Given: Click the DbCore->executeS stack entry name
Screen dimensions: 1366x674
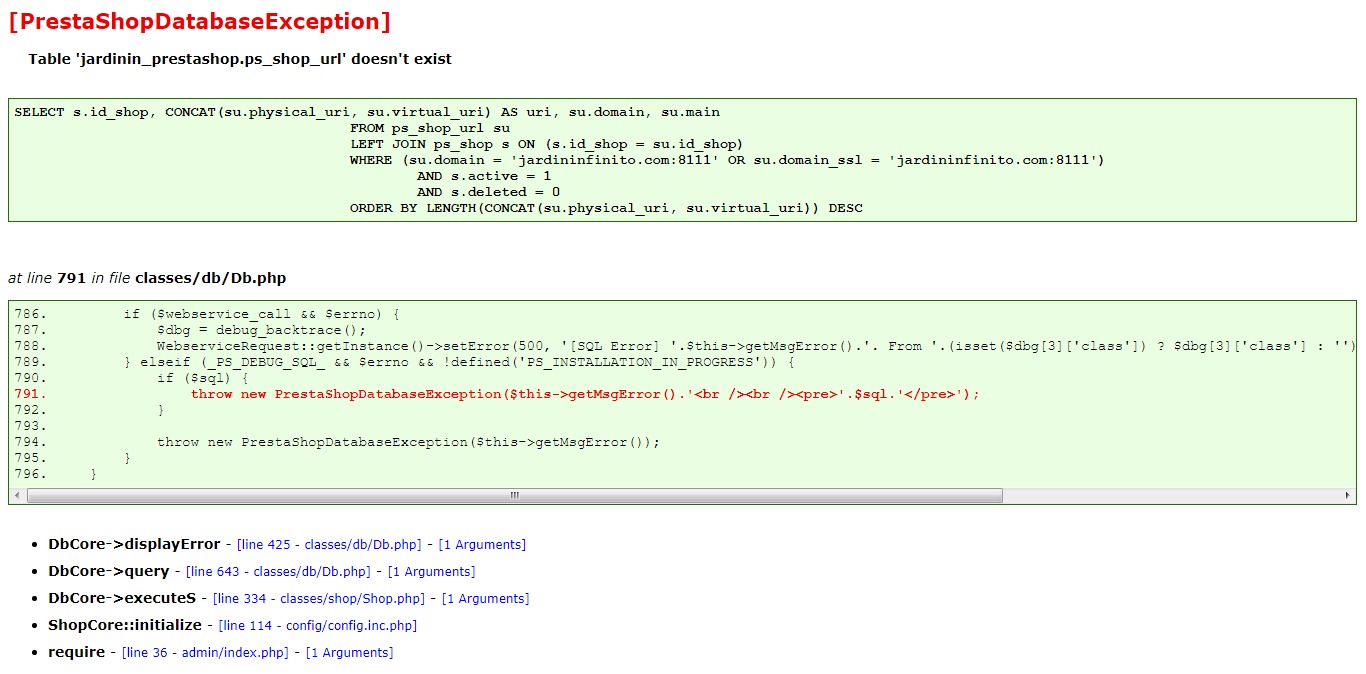Looking at the screenshot, I should click(122, 598).
